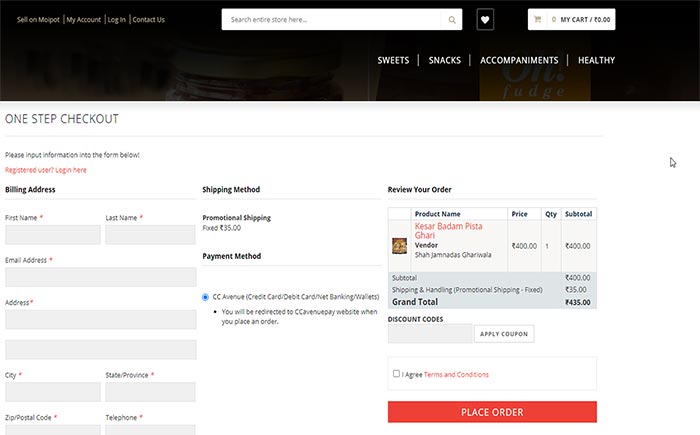Click the City field
700x435 pixels.
tap(53, 392)
